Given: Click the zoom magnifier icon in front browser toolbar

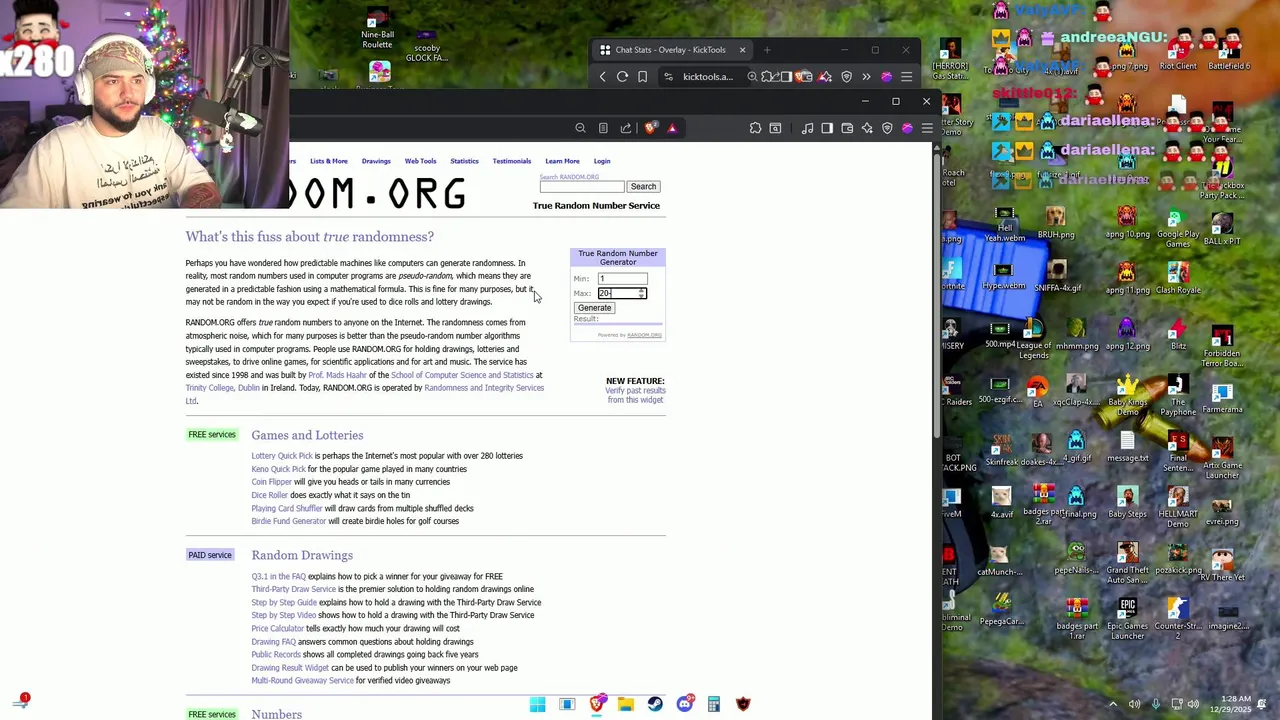Looking at the screenshot, I should pyautogui.click(x=580, y=128).
